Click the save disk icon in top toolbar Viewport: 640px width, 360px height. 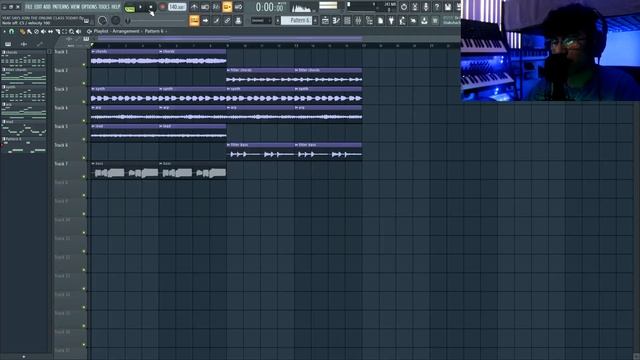[x=448, y=7]
